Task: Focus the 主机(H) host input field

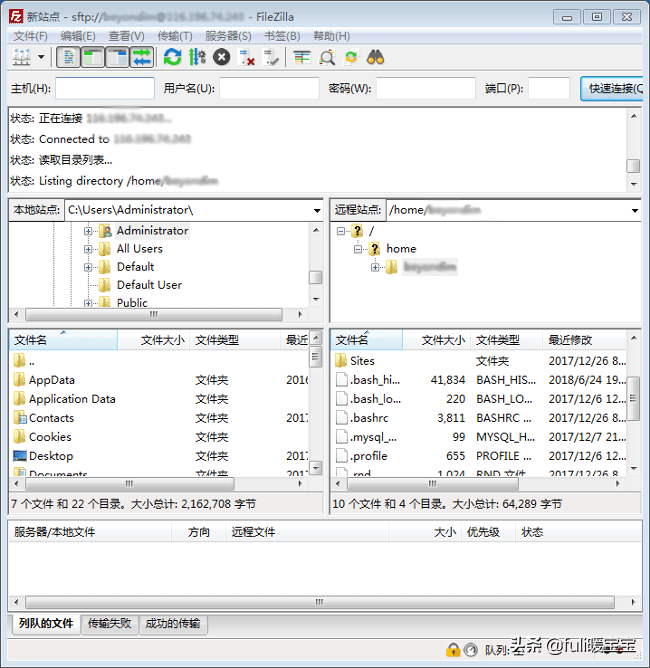Action: (x=105, y=88)
